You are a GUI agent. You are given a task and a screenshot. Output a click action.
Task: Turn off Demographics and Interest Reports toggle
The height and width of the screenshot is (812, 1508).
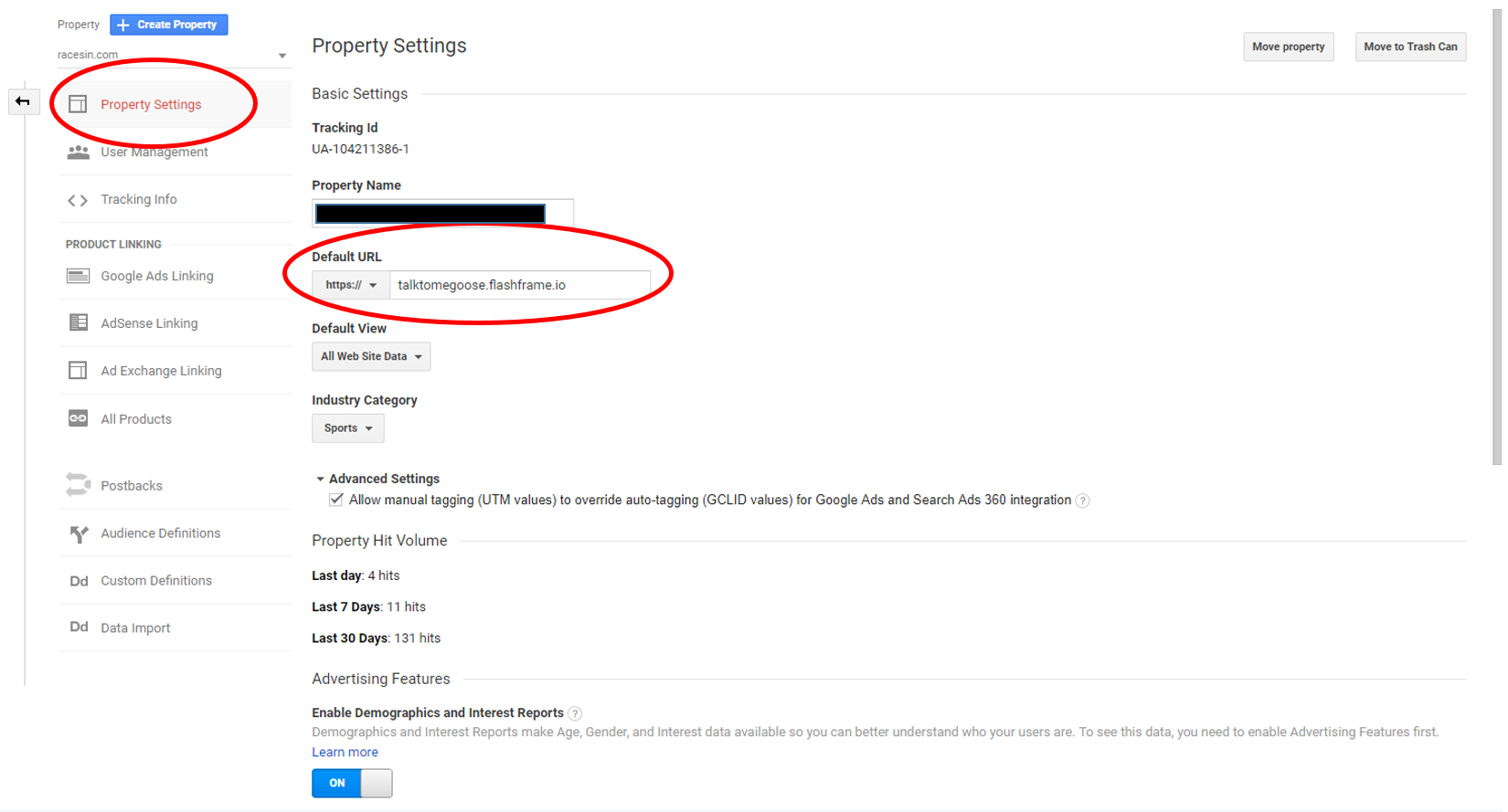352,783
